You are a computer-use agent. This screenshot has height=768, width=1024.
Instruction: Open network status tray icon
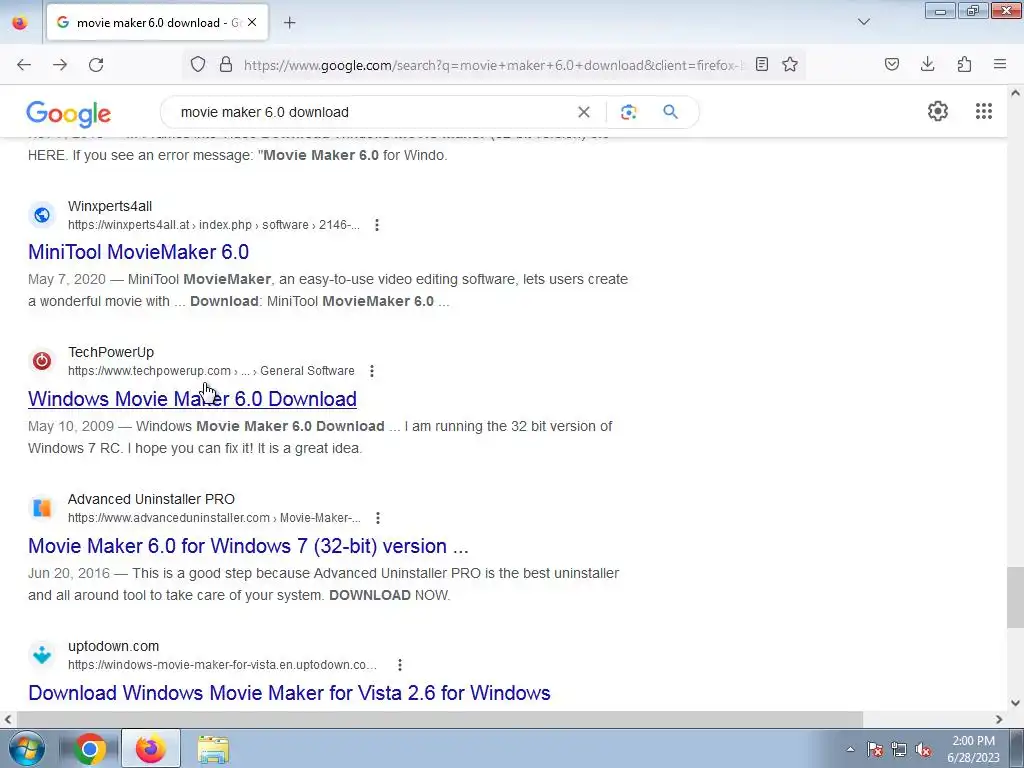tap(899, 749)
